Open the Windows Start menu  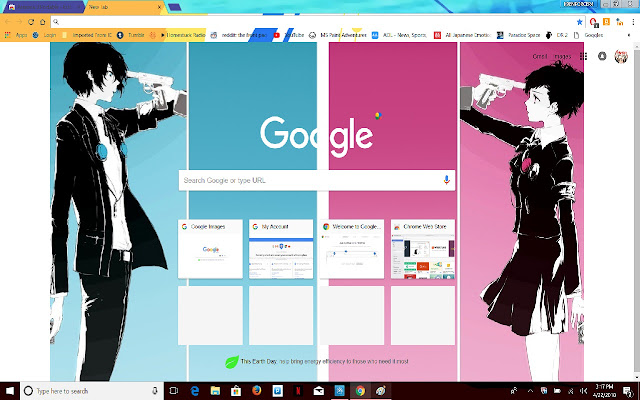10,391
